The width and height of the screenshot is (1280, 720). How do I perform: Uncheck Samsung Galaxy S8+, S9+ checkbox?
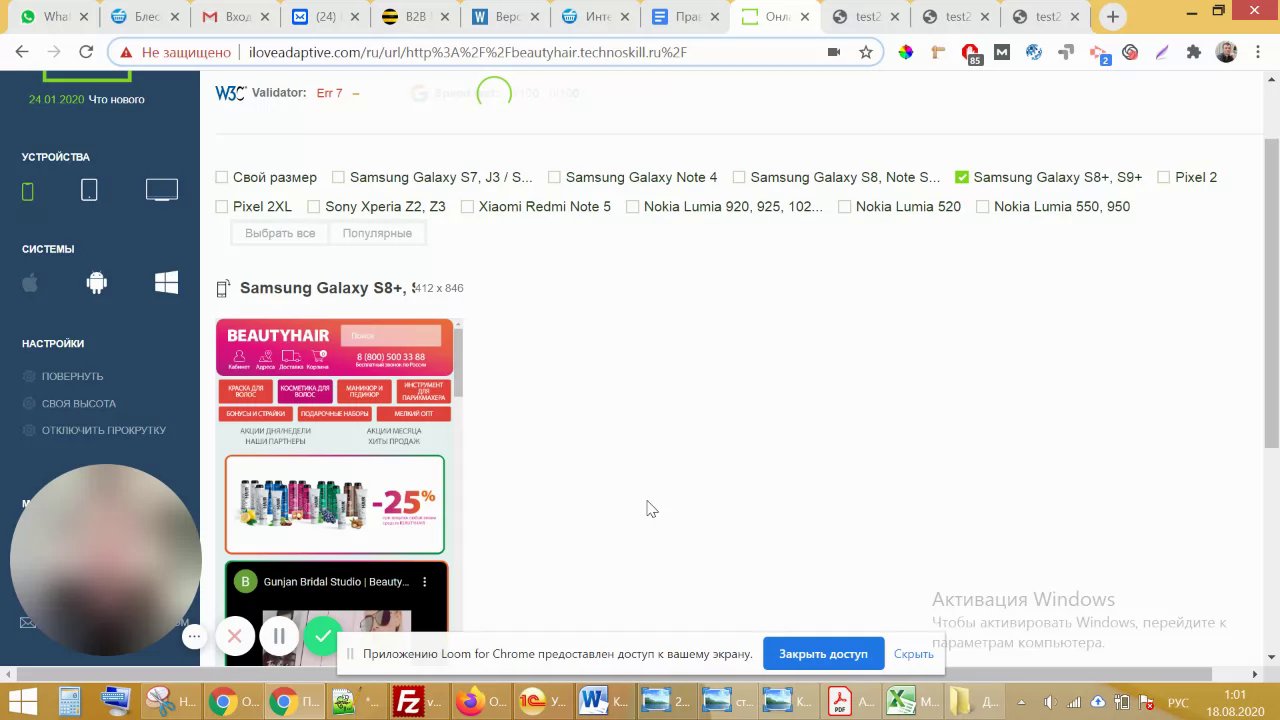962,177
